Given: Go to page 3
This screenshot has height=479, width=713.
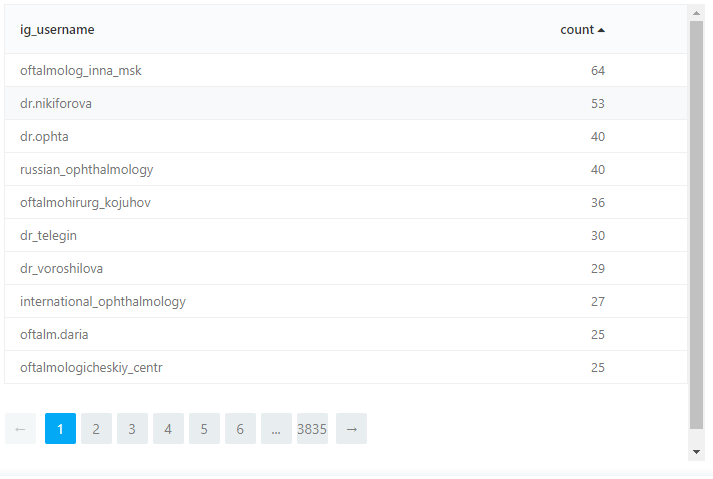Looking at the screenshot, I should [x=132, y=429].
